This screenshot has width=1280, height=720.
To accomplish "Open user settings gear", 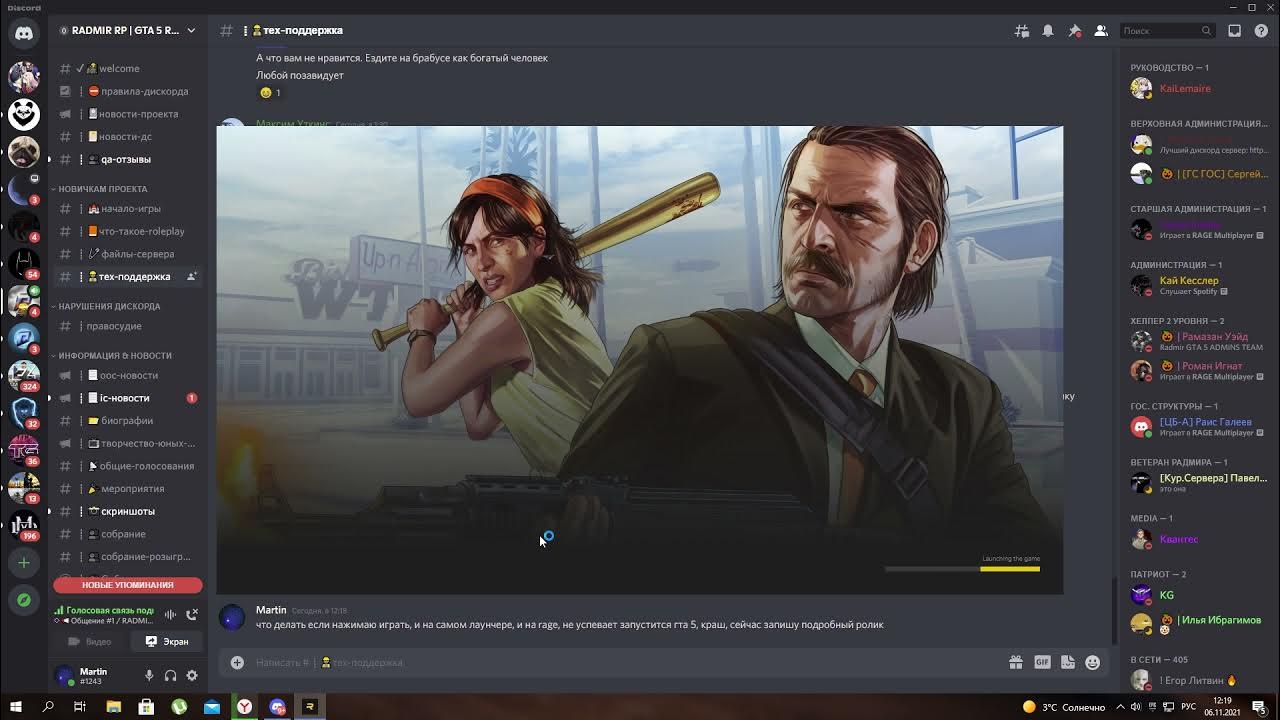I will click(x=192, y=676).
